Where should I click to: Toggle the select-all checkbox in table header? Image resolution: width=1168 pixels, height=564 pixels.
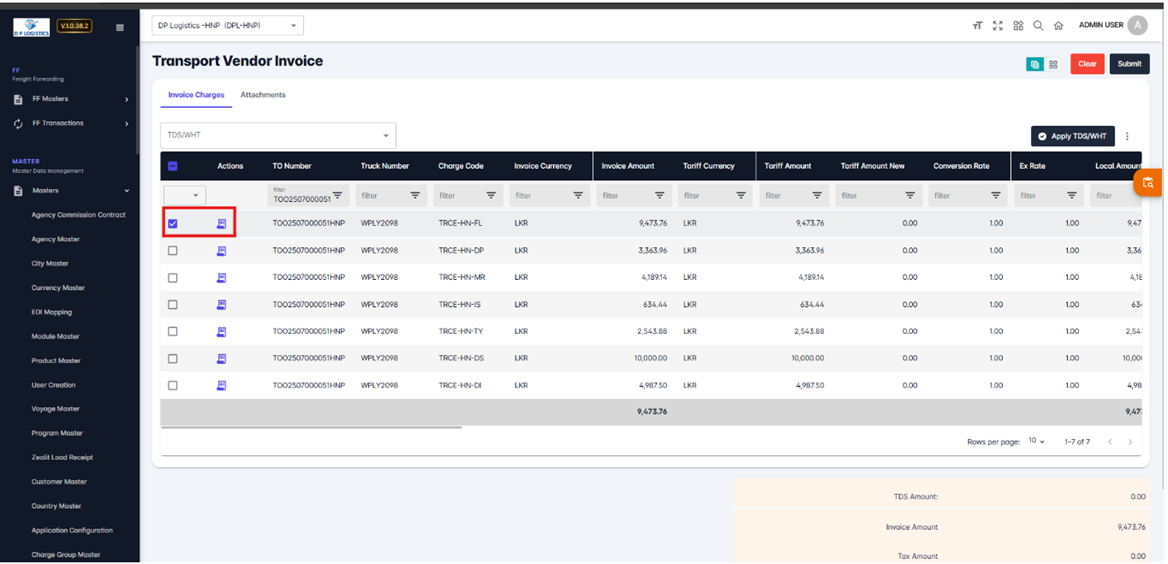click(173, 167)
